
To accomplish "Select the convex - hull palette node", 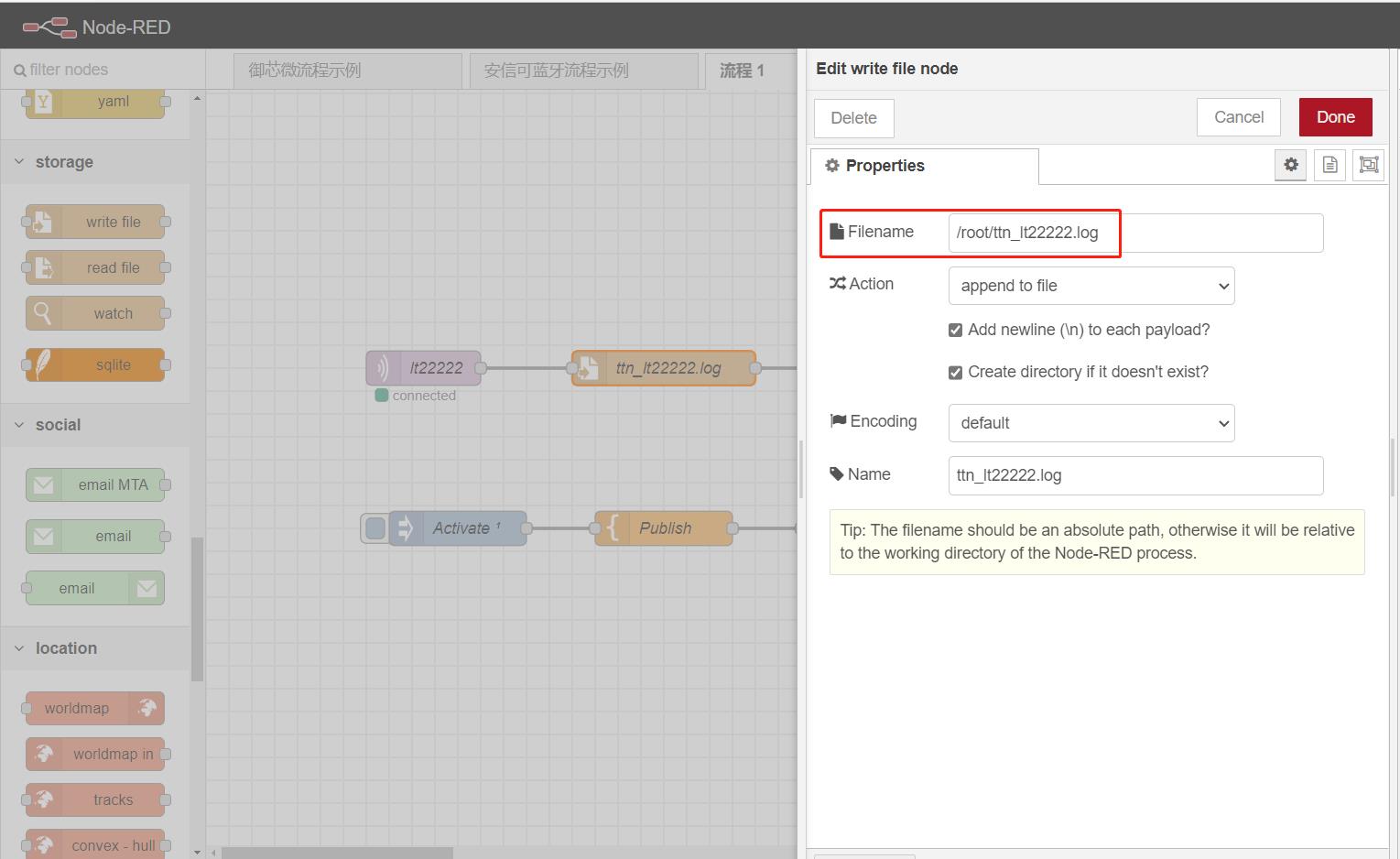I will 95,844.
